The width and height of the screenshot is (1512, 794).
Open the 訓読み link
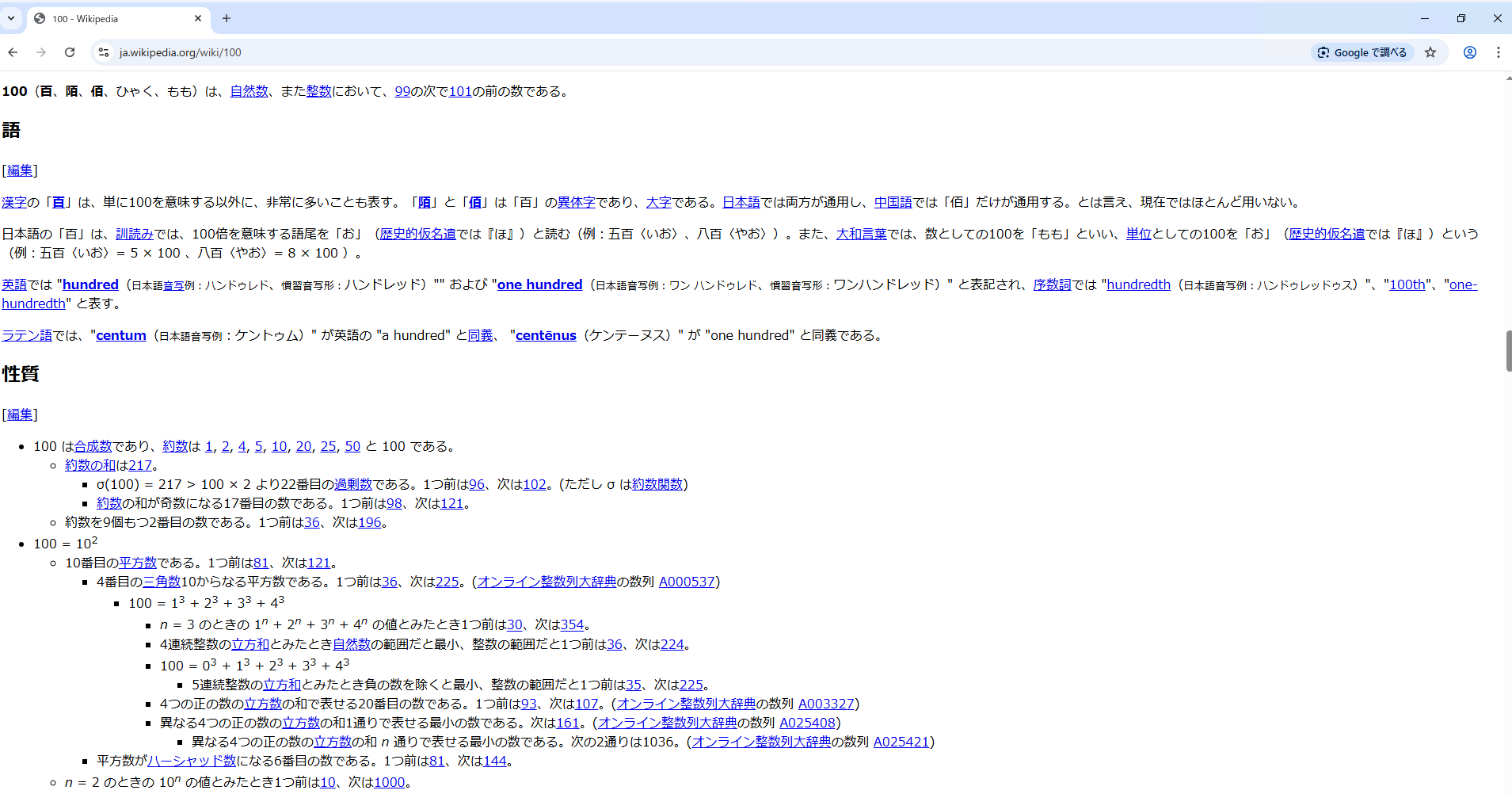135,234
